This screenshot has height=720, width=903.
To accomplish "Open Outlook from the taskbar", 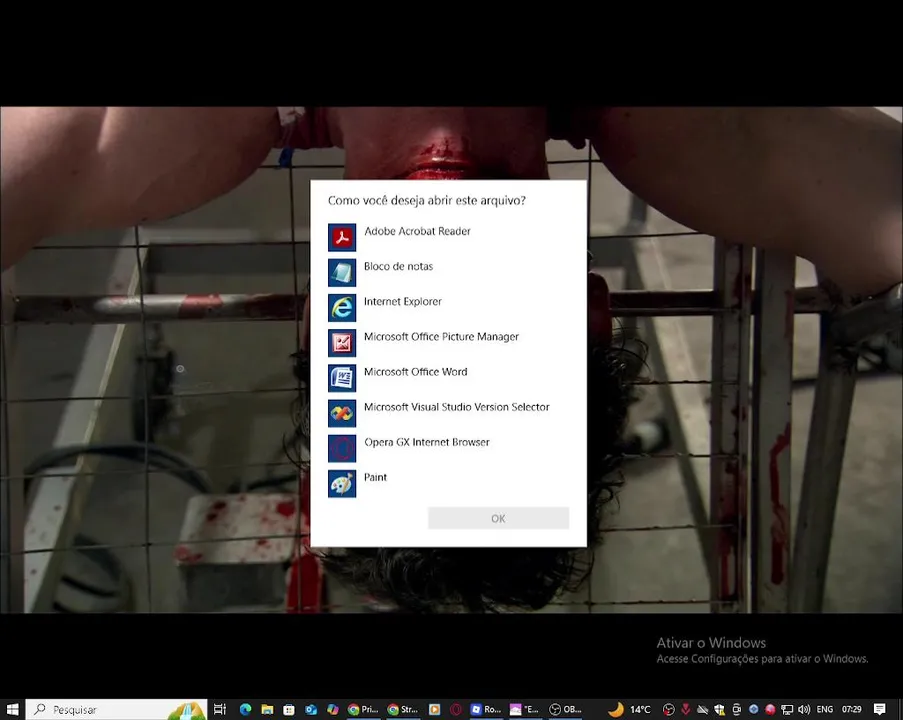I will coord(311,709).
